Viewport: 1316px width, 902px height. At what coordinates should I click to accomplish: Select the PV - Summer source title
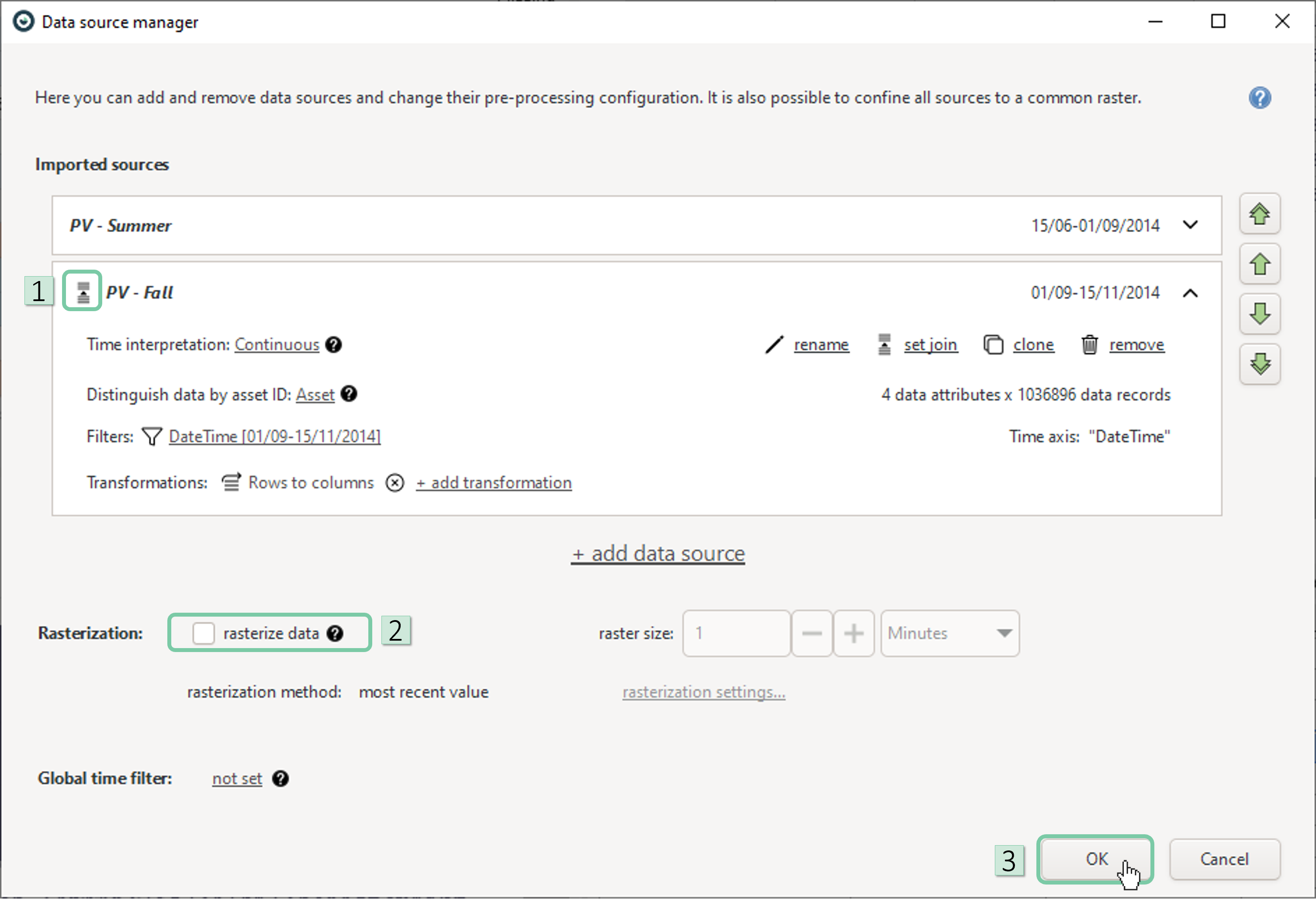(x=120, y=226)
